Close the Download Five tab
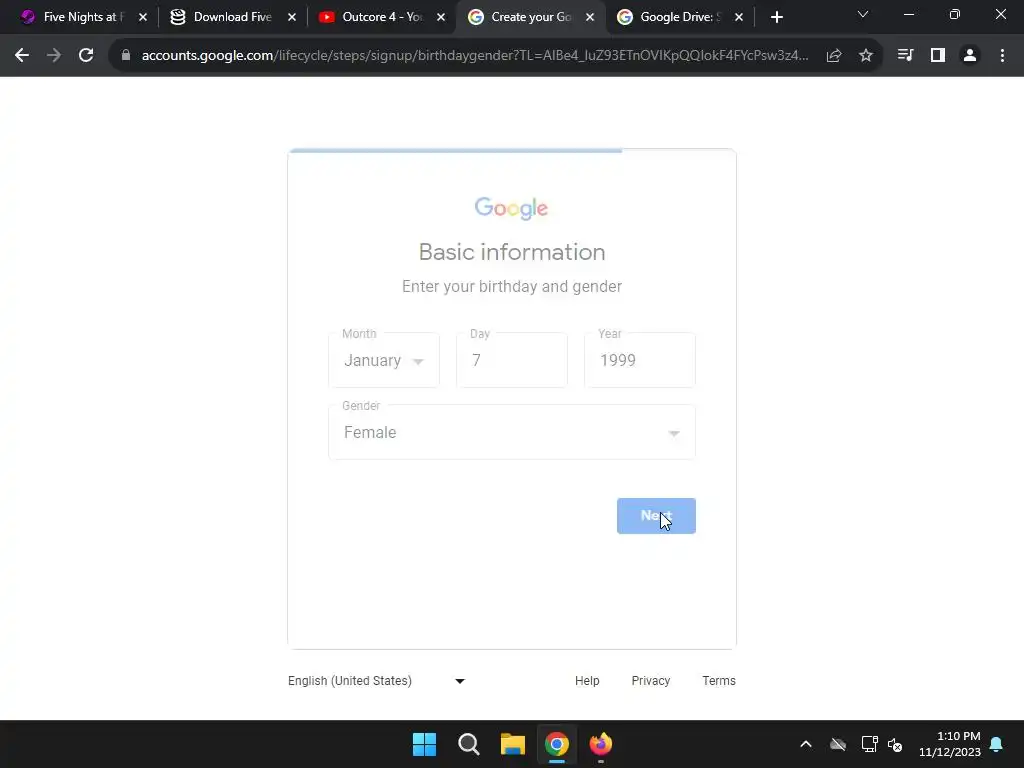Viewport: 1024px width, 768px height. (292, 17)
